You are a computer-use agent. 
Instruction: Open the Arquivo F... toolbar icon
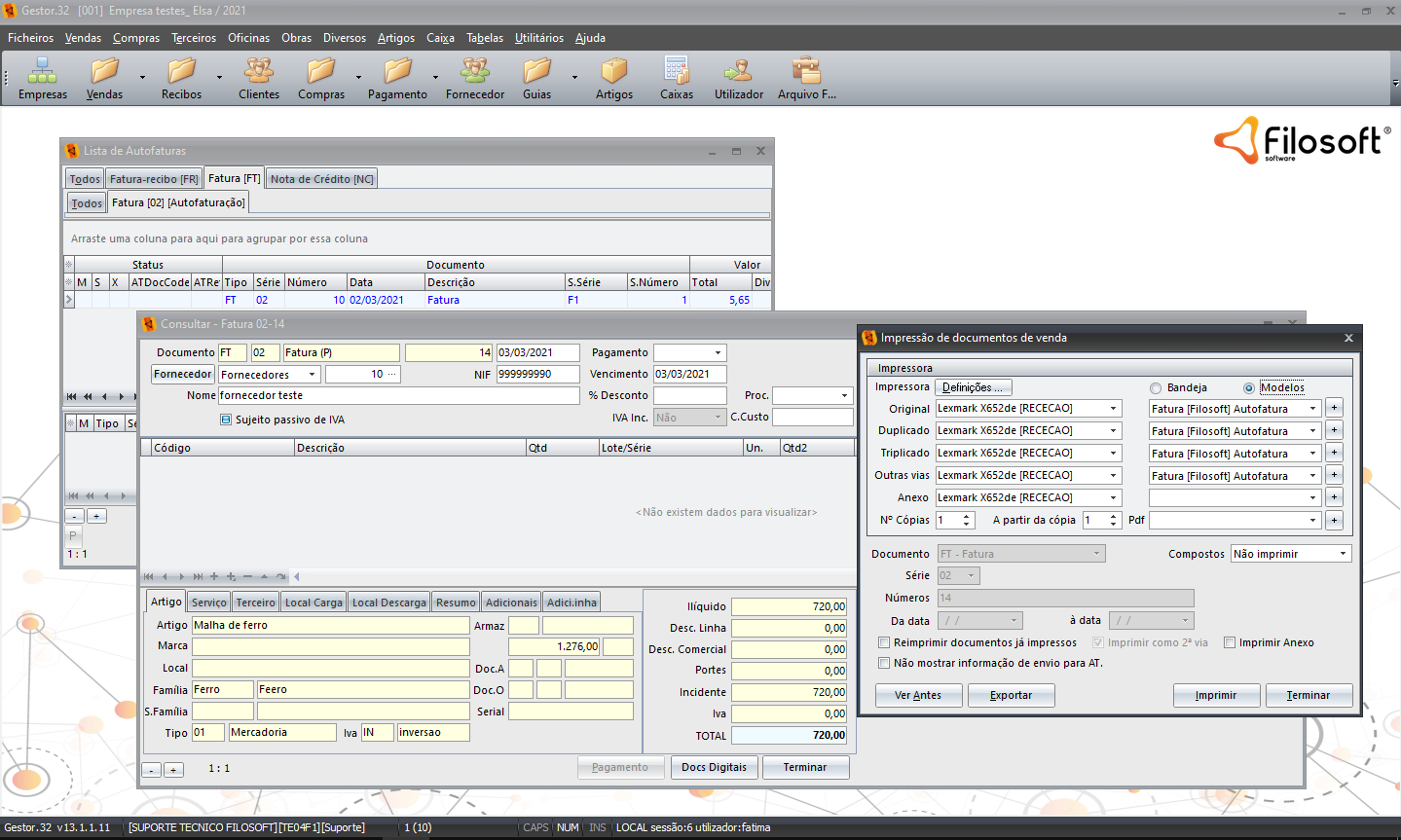coord(806,78)
